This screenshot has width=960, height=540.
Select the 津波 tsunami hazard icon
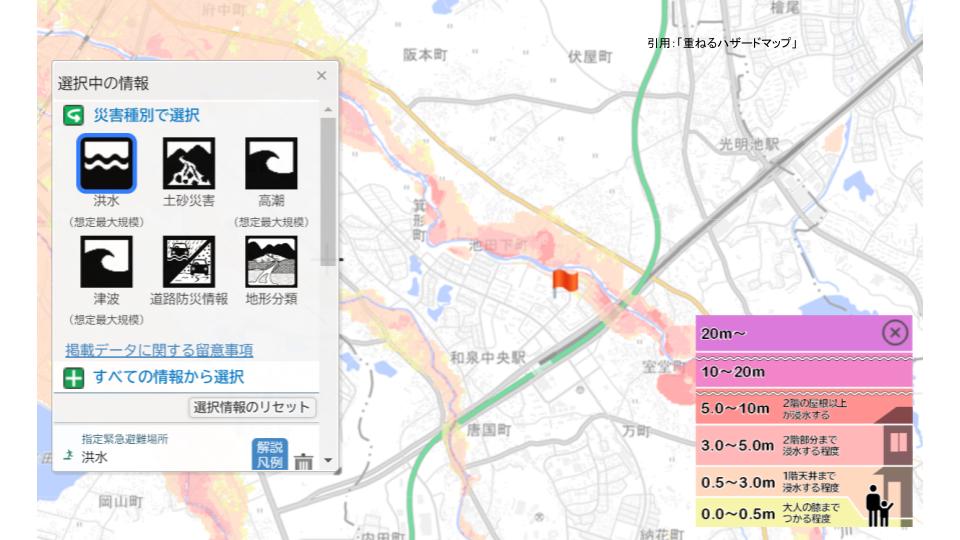pos(106,261)
